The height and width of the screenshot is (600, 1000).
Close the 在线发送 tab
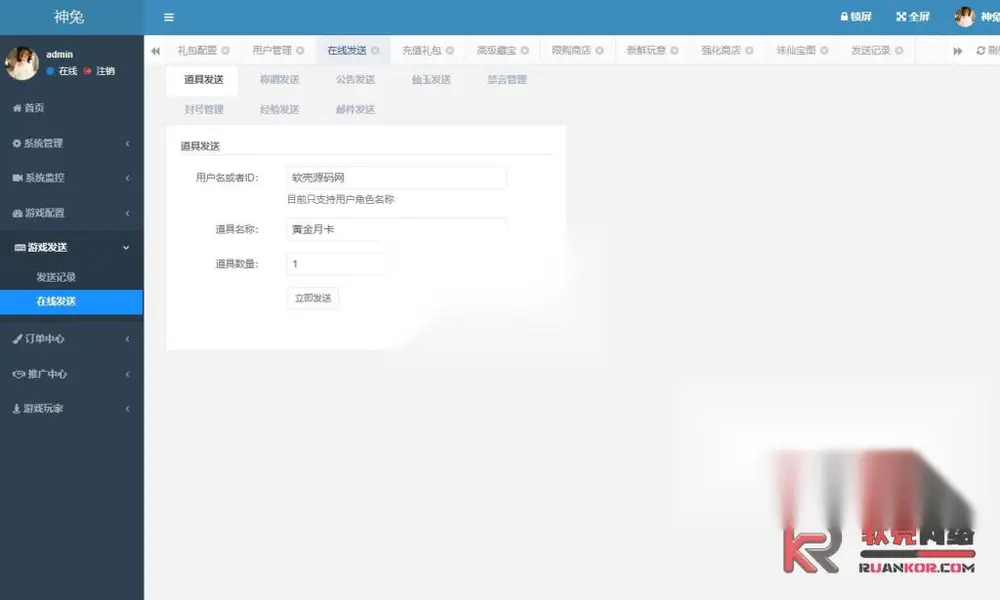pos(375,50)
